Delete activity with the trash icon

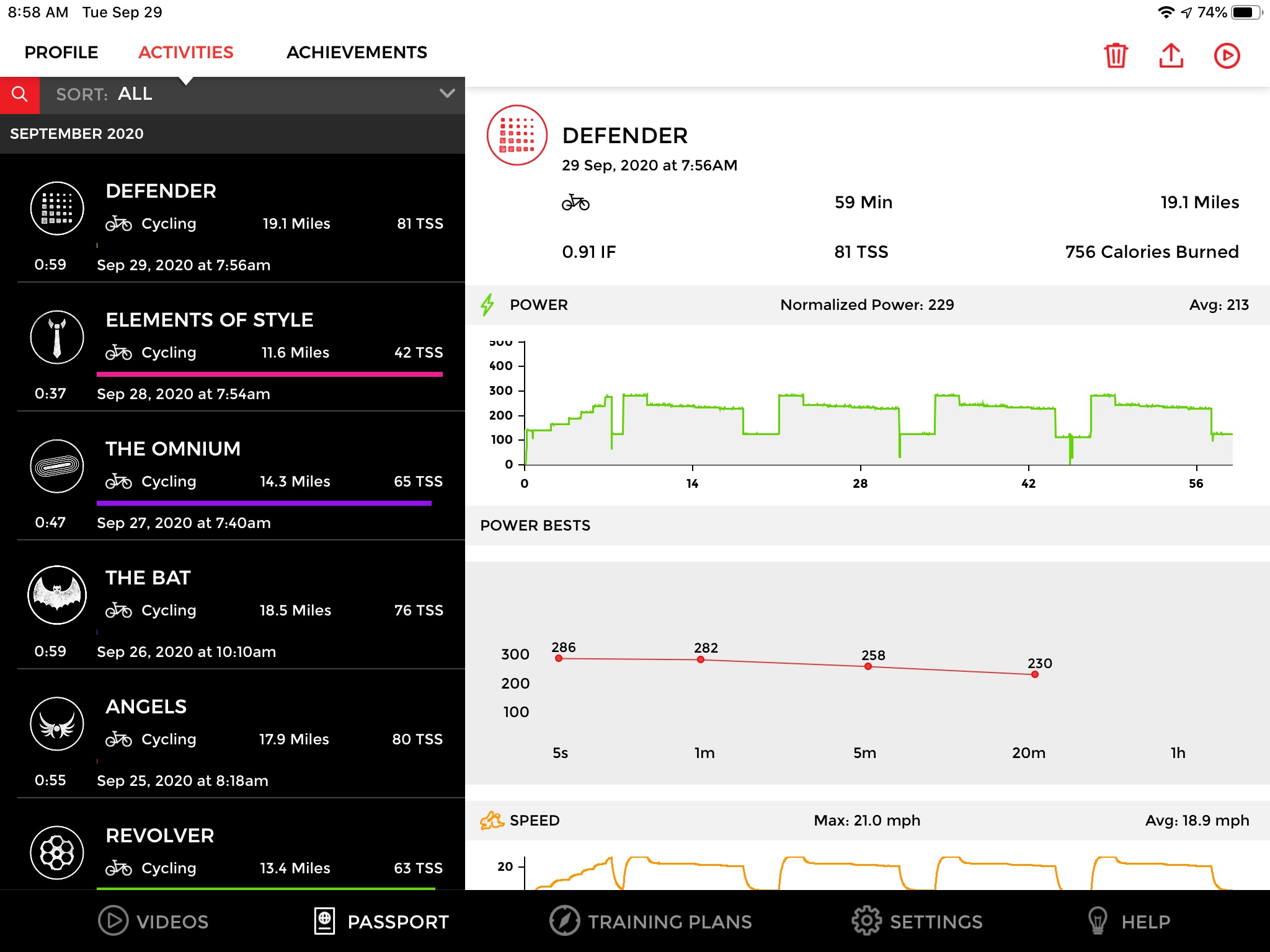tap(1116, 56)
